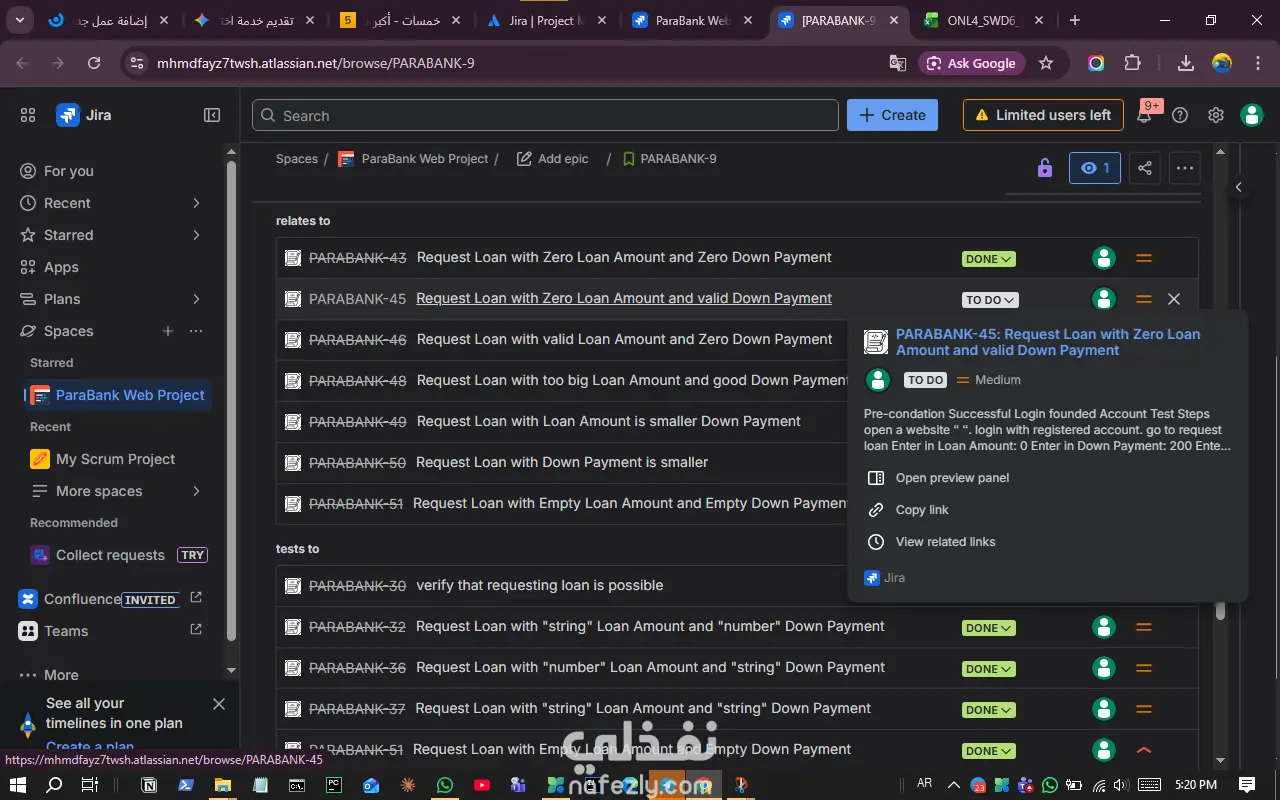Expand the More spaces chevron in the sidebar

coord(196,491)
